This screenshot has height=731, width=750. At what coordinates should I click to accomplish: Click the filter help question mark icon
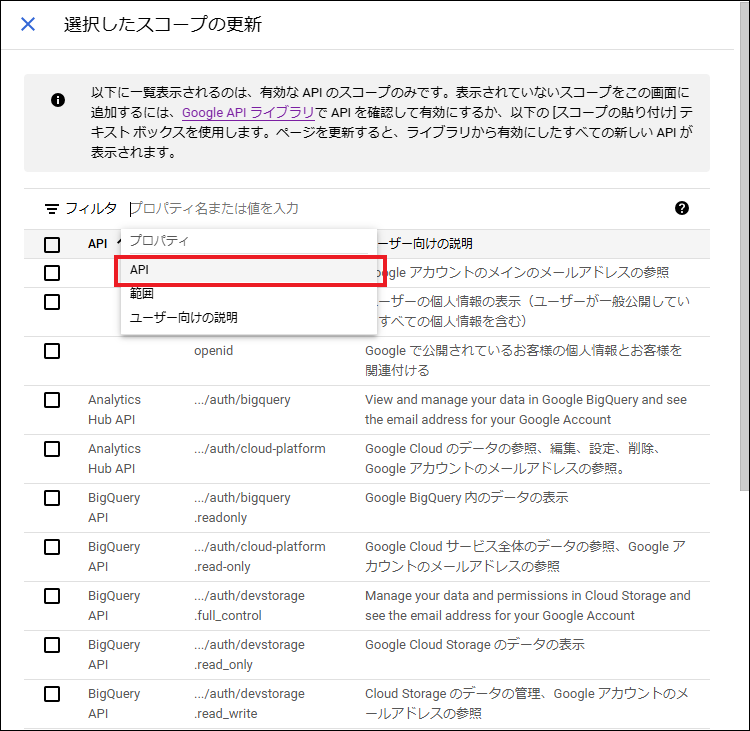(x=682, y=208)
